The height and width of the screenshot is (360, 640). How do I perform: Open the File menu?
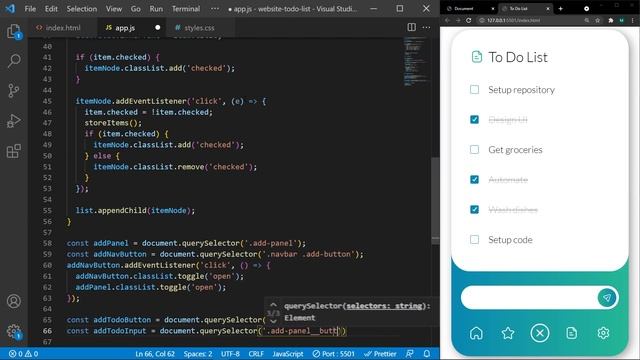pyautogui.click(x=30, y=9)
